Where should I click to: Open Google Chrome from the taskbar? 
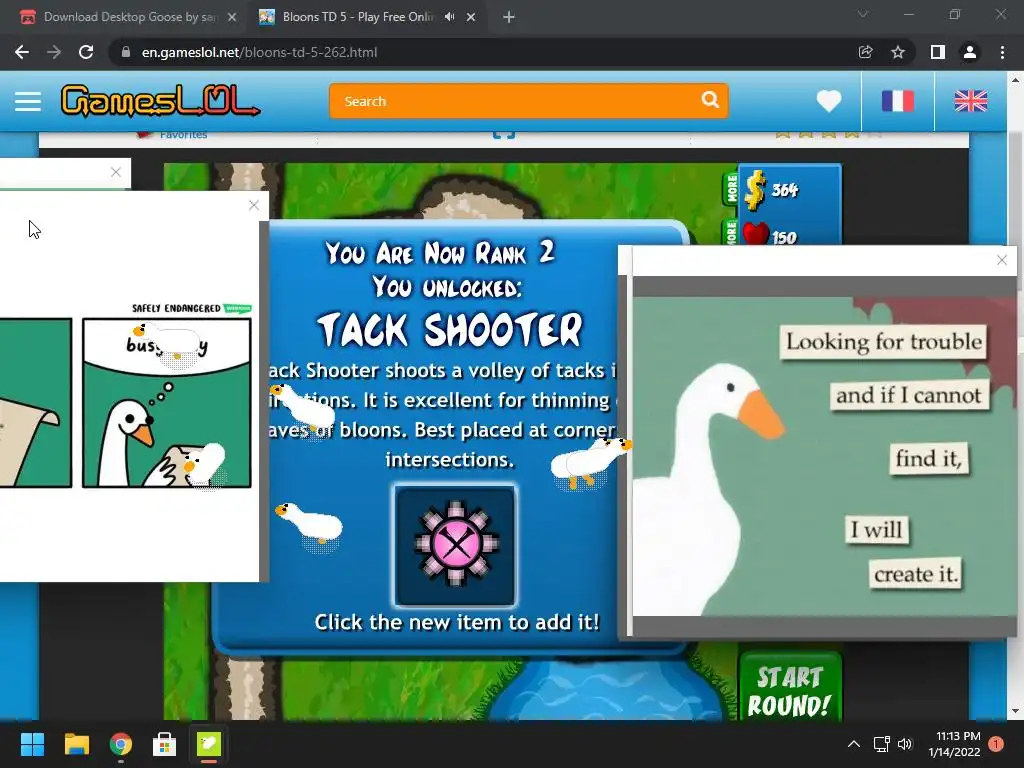121,744
